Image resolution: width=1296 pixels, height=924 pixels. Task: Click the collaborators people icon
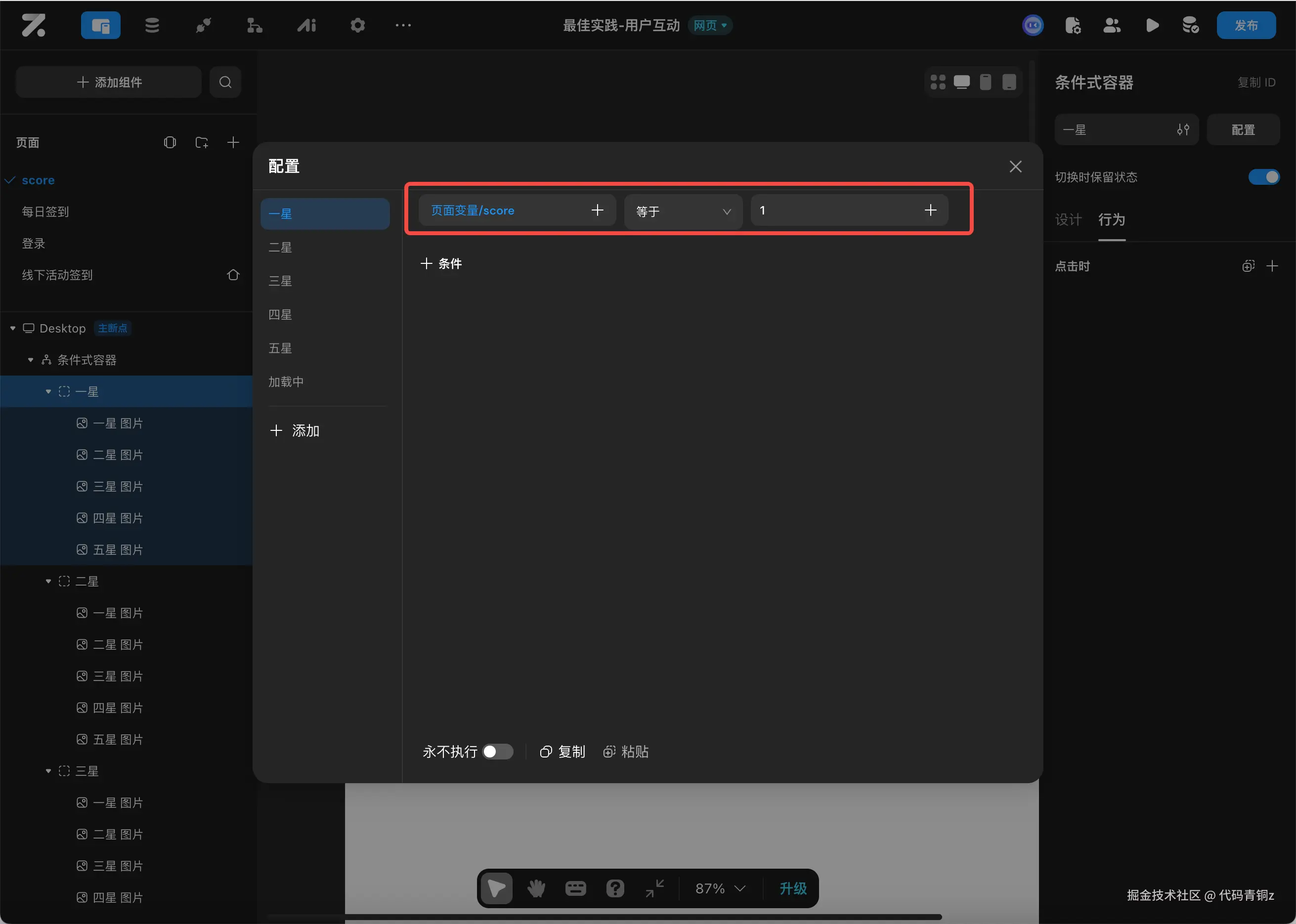coord(1112,25)
